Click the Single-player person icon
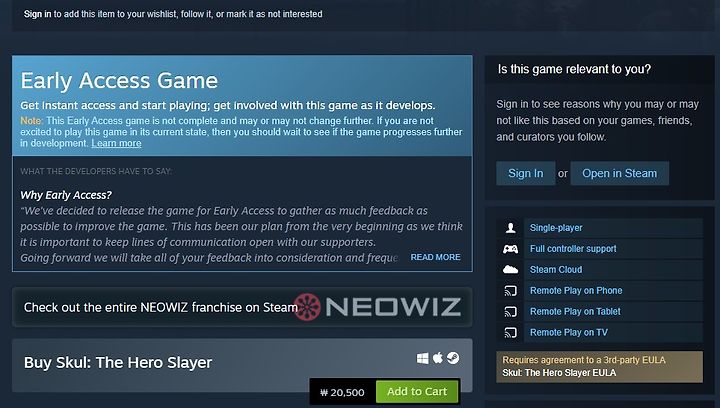The width and height of the screenshot is (720, 408). tap(510, 228)
